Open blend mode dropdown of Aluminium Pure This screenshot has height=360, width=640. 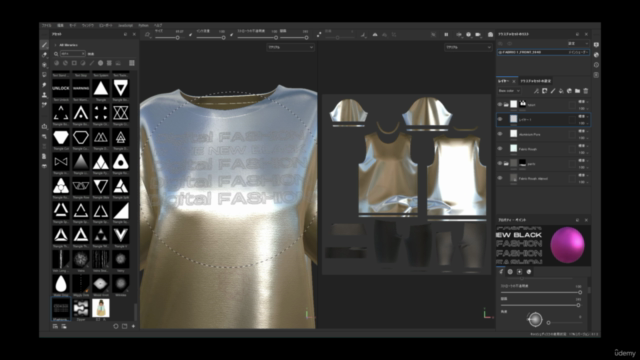[583, 131]
